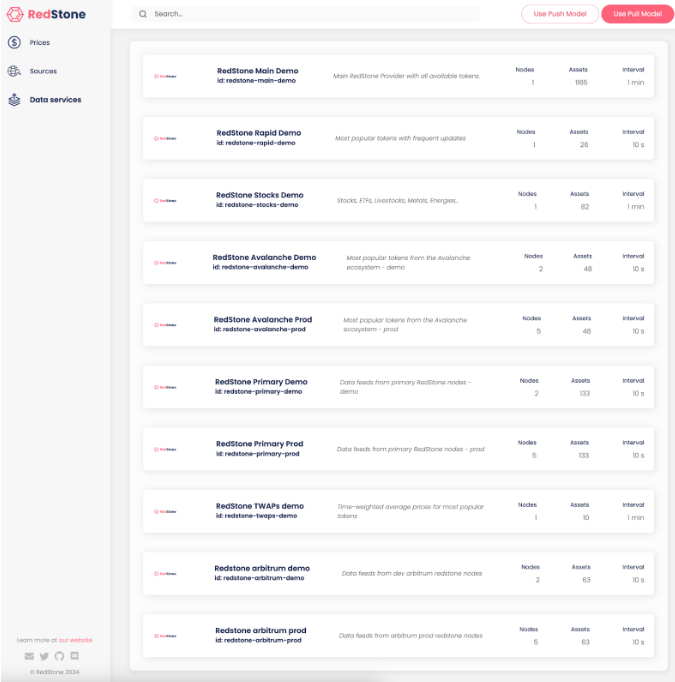Click the Assets value 82 on Stocks Demo
Screen dimensions: 675x682
[x=585, y=207]
